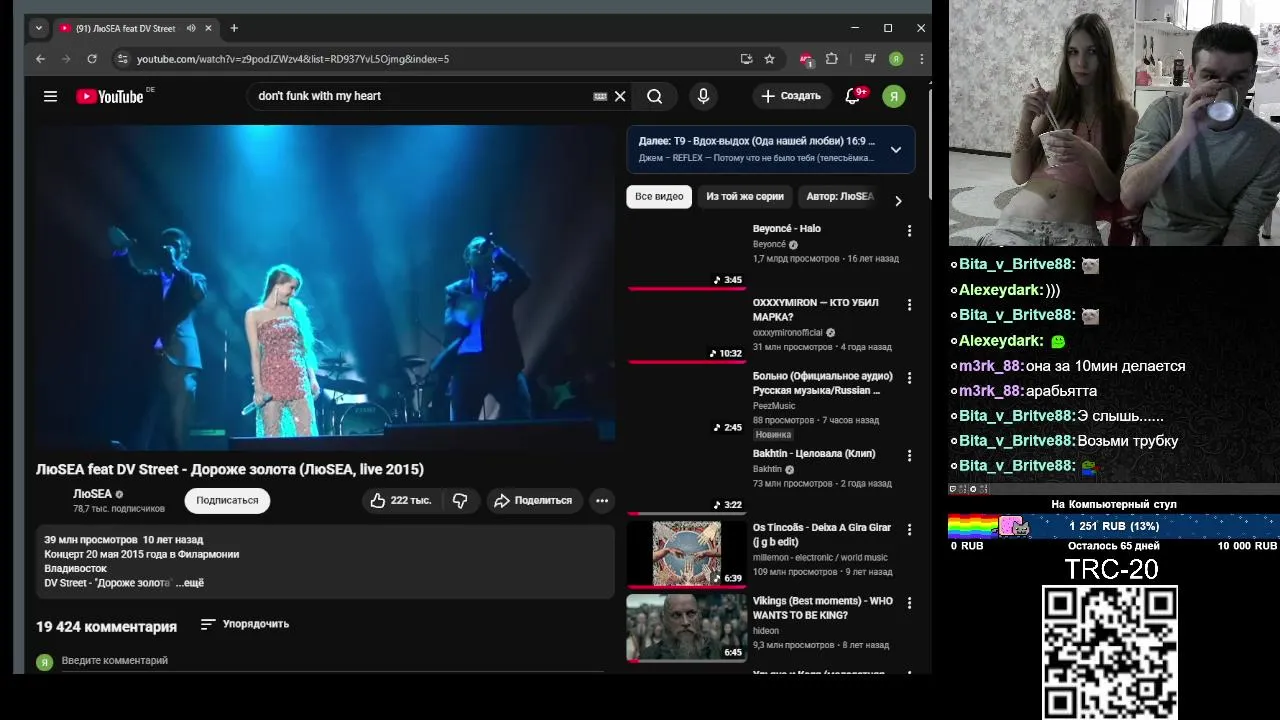Click the install/cast icon in address bar

pos(746,59)
